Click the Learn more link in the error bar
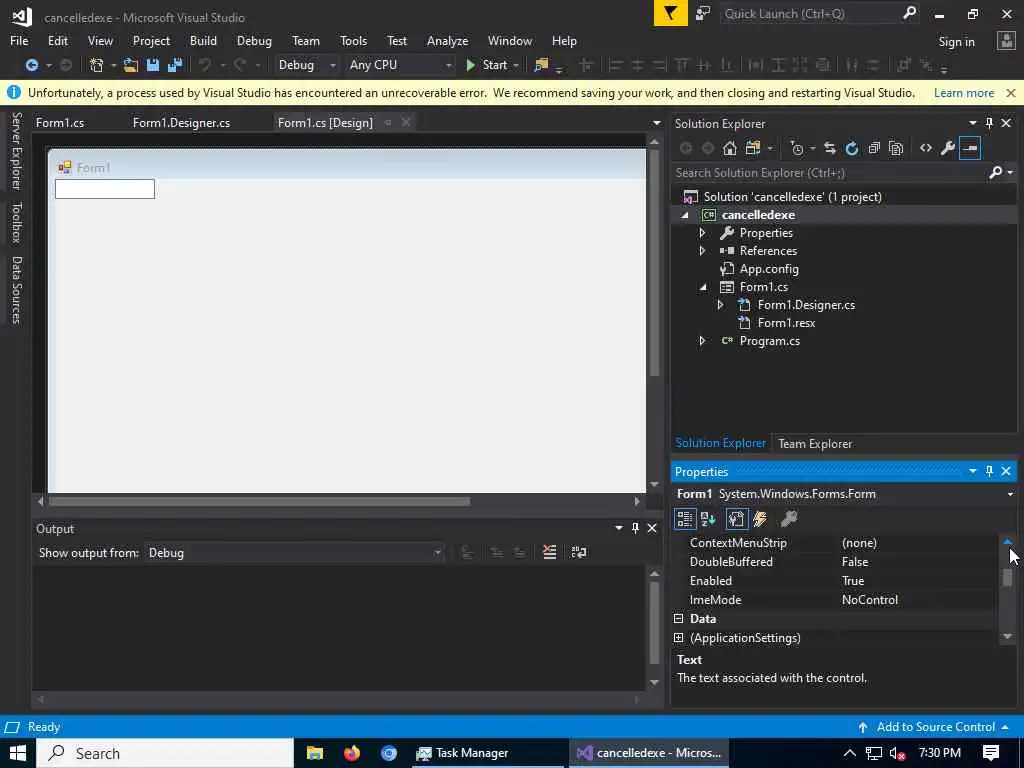The height and width of the screenshot is (768, 1024). pos(963,93)
